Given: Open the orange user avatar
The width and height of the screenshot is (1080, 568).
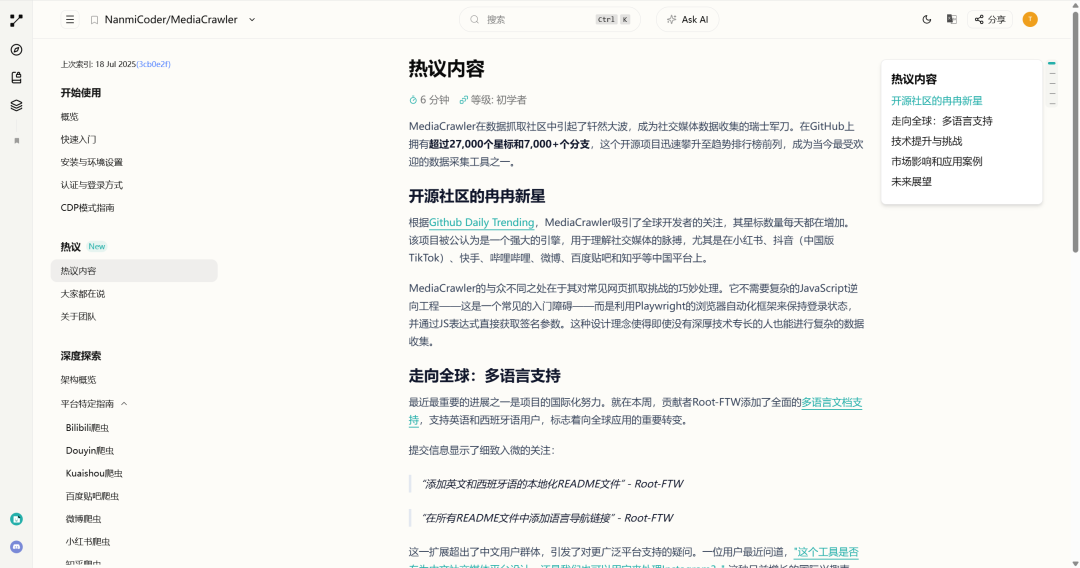Looking at the screenshot, I should (x=1030, y=19).
